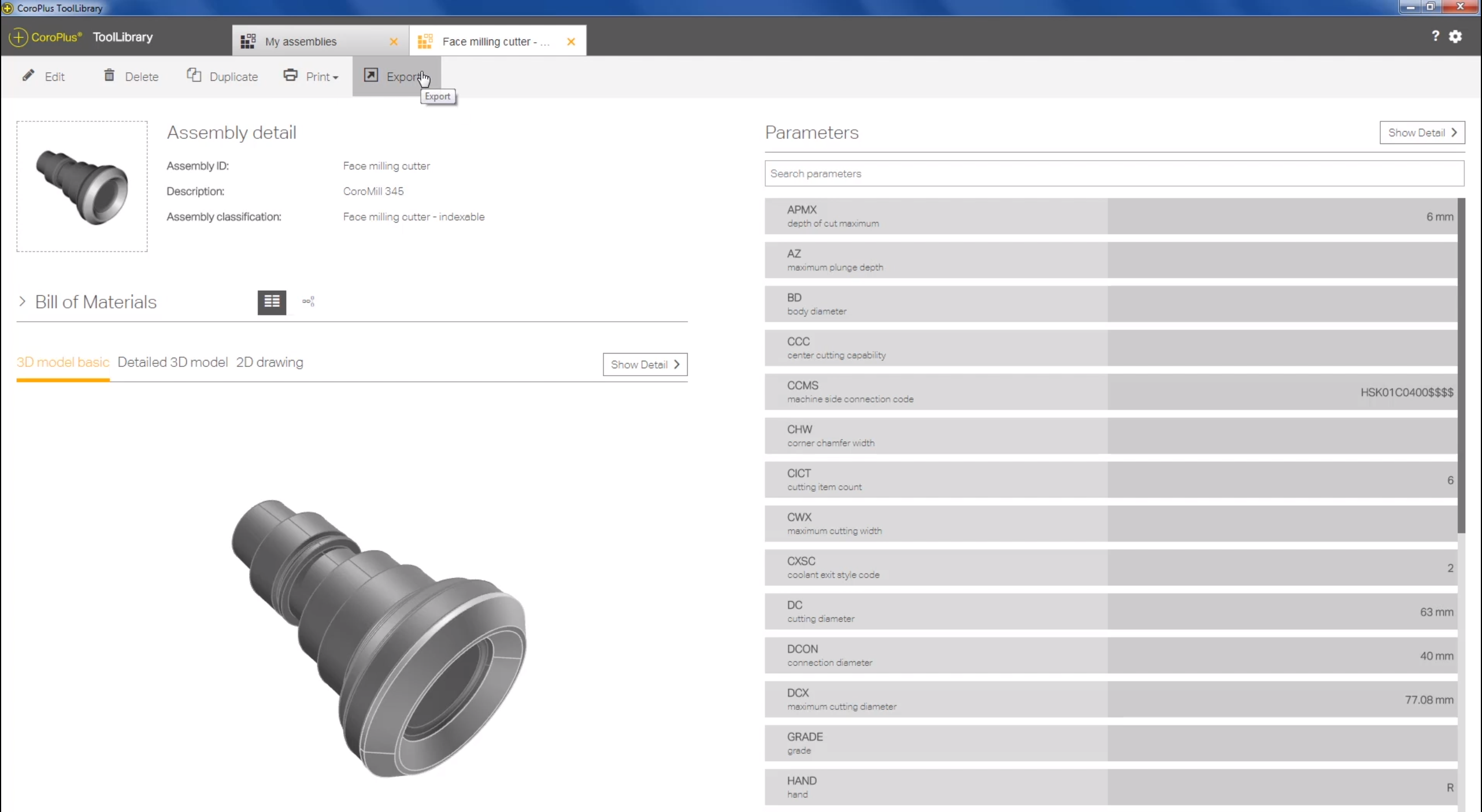The height and width of the screenshot is (812, 1482).
Task: Switch to the My assemblies tab
Action: coord(320,40)
